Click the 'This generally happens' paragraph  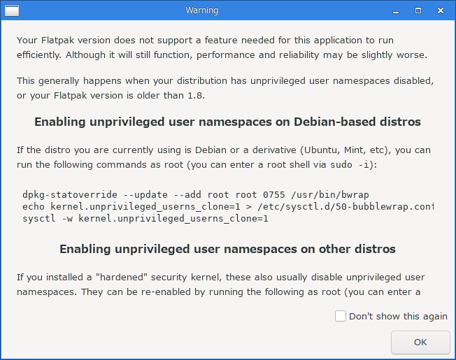click(225, 88)
